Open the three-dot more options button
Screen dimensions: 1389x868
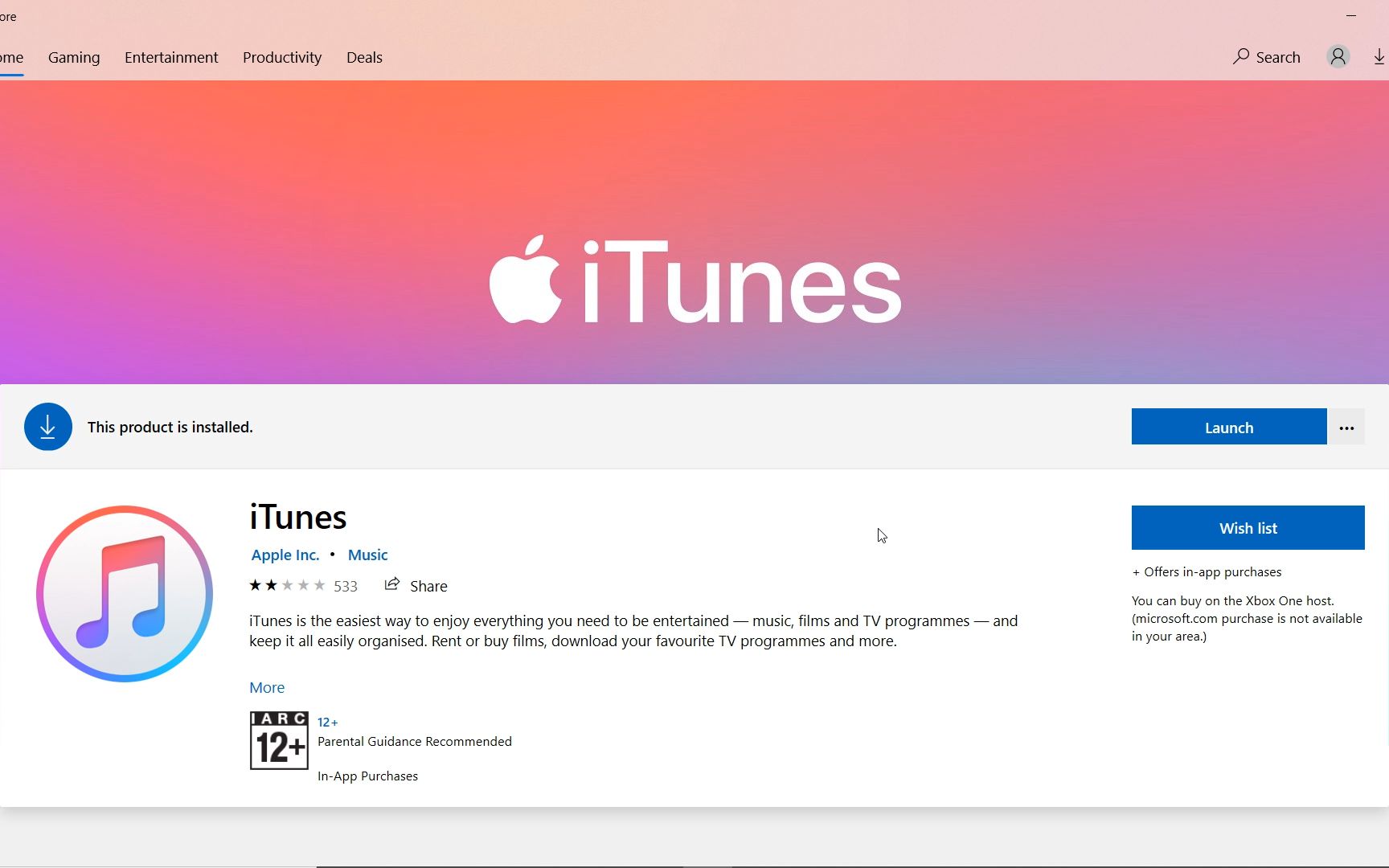(1346, 427)
